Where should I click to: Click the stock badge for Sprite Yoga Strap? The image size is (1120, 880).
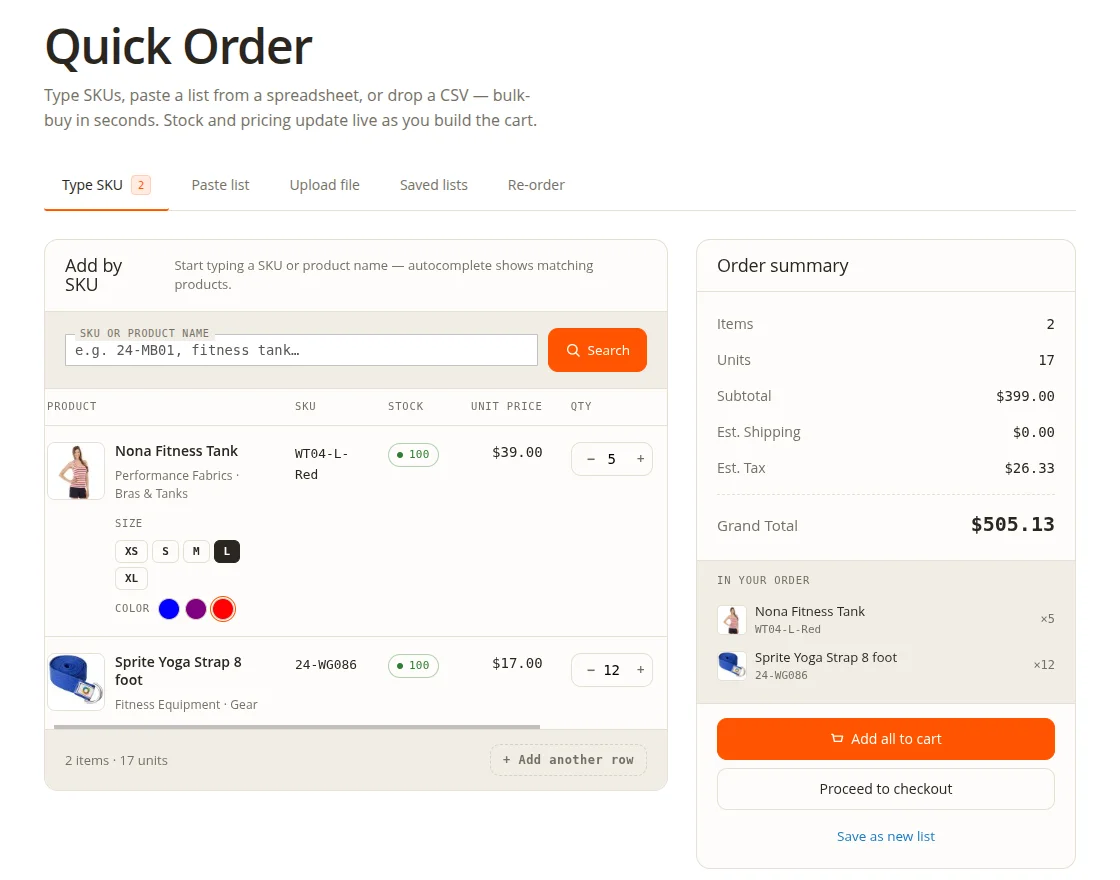tap(413, 665)
